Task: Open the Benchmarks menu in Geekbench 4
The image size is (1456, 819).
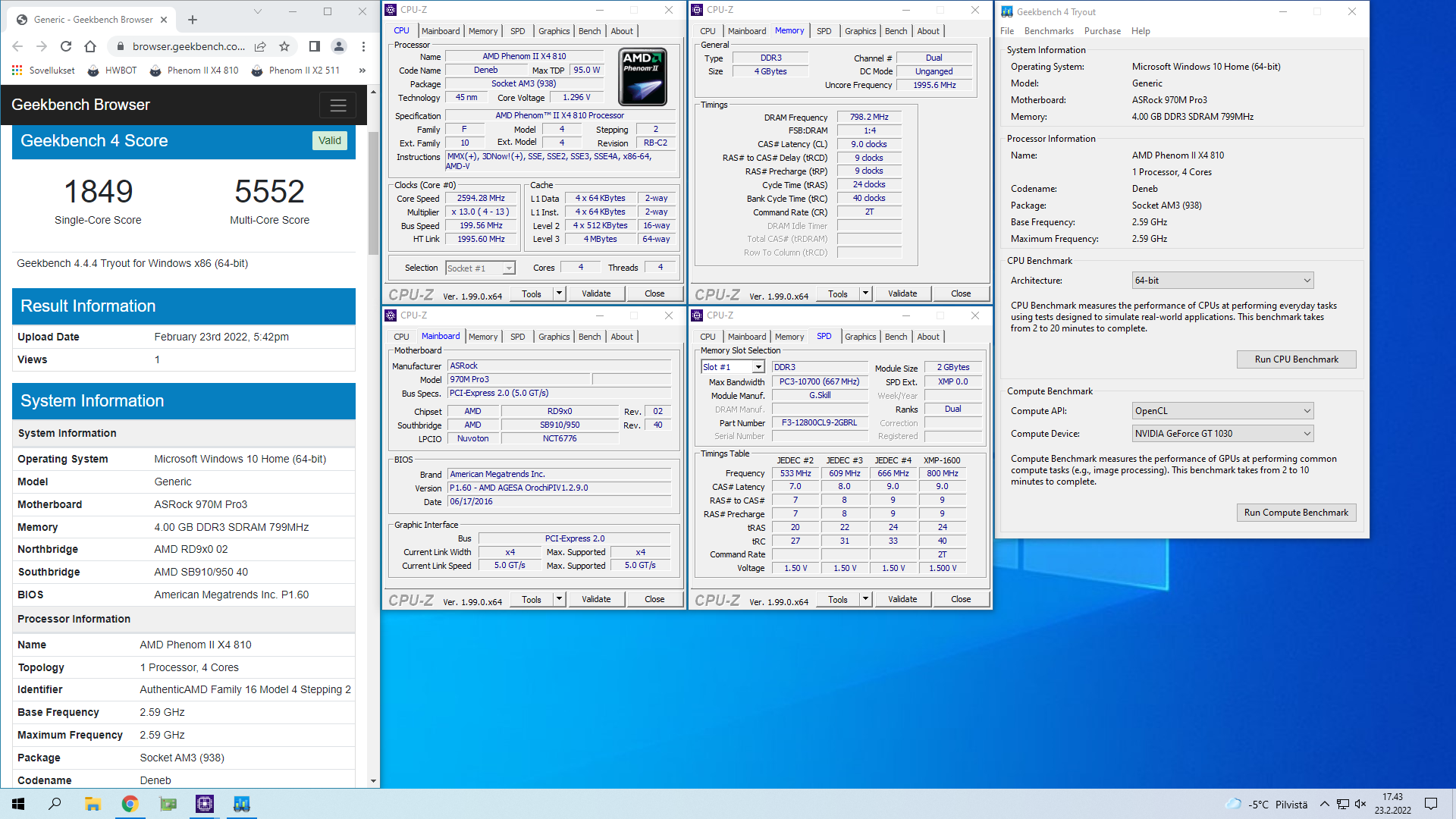Action: (1049, 31)
